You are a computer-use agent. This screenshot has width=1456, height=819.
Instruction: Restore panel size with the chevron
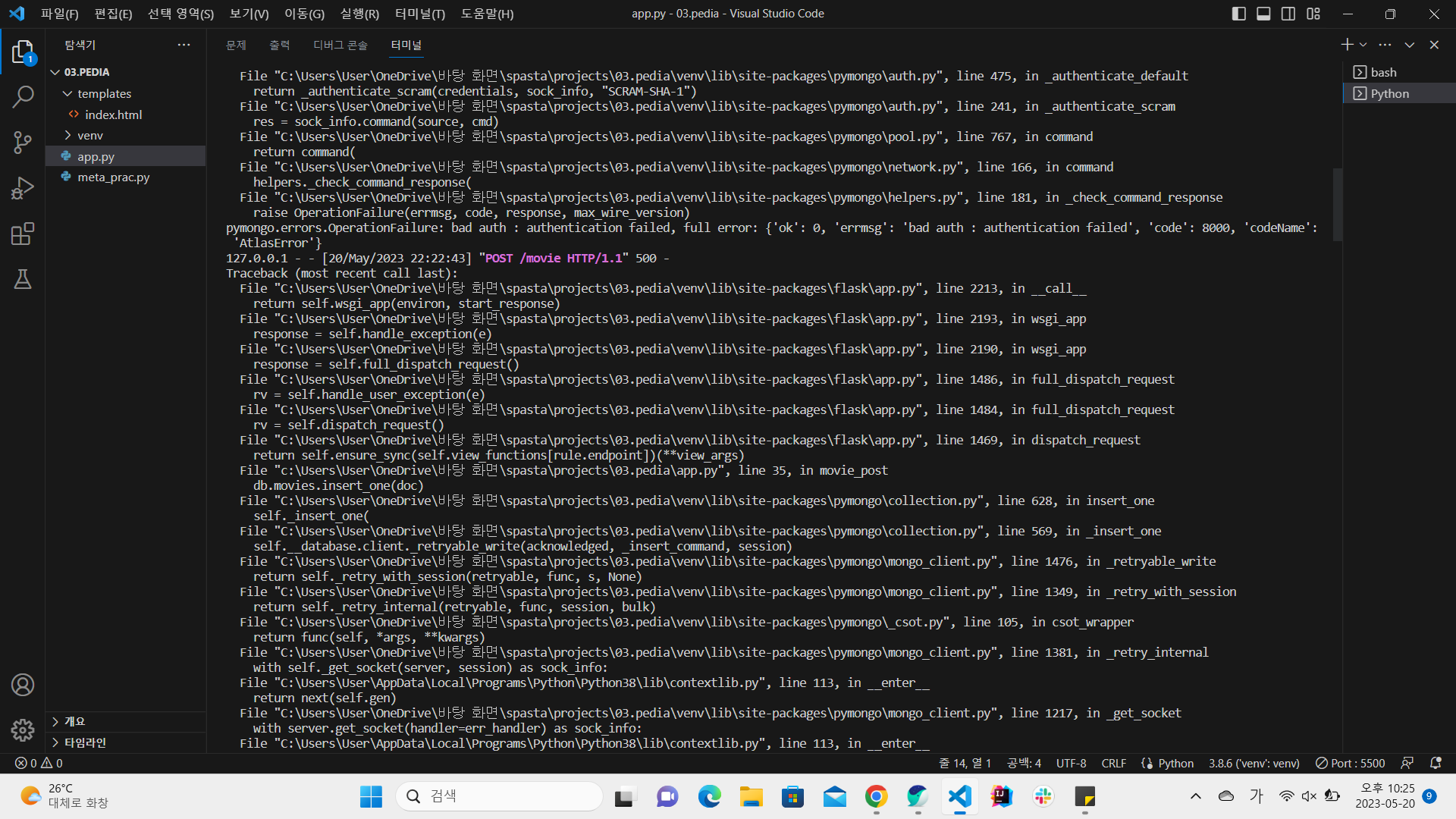coord(1409,45)
